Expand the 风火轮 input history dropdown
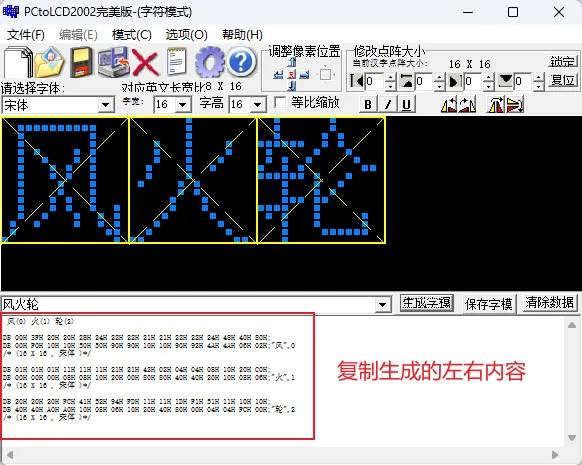 [382, 305]
